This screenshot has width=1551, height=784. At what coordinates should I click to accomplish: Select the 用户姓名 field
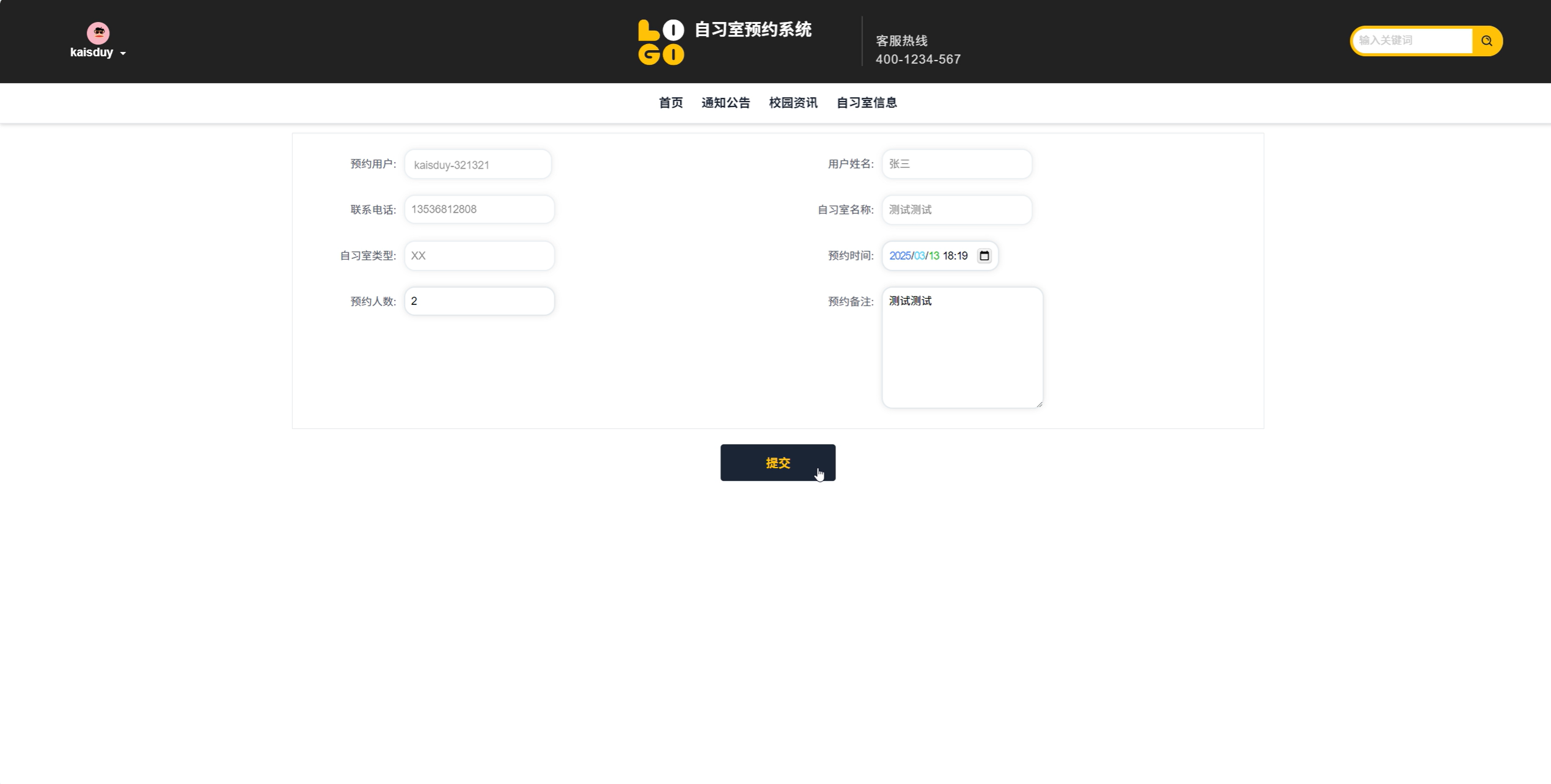tap(956, 164)
